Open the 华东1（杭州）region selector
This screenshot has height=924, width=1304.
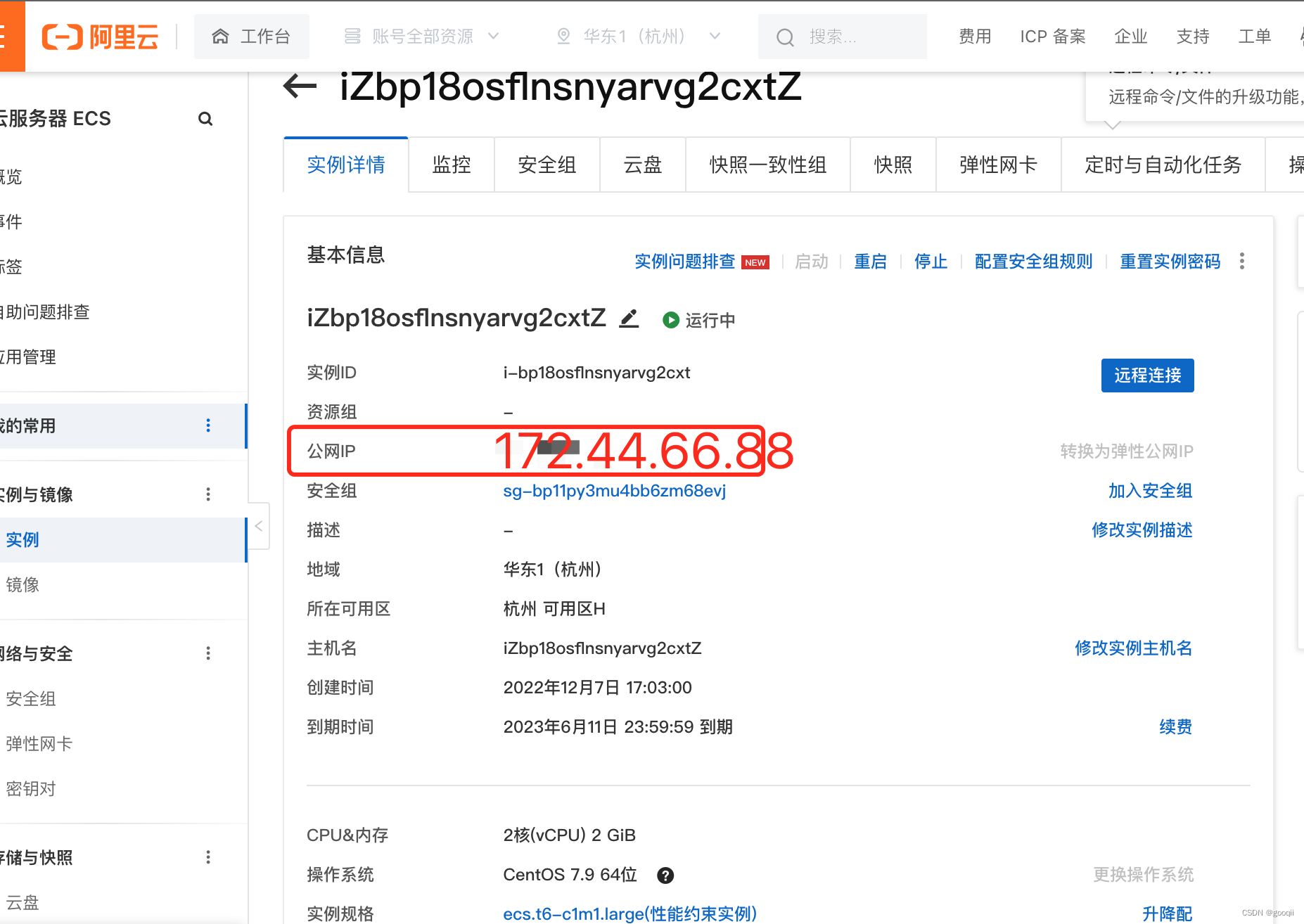[639, 37]
